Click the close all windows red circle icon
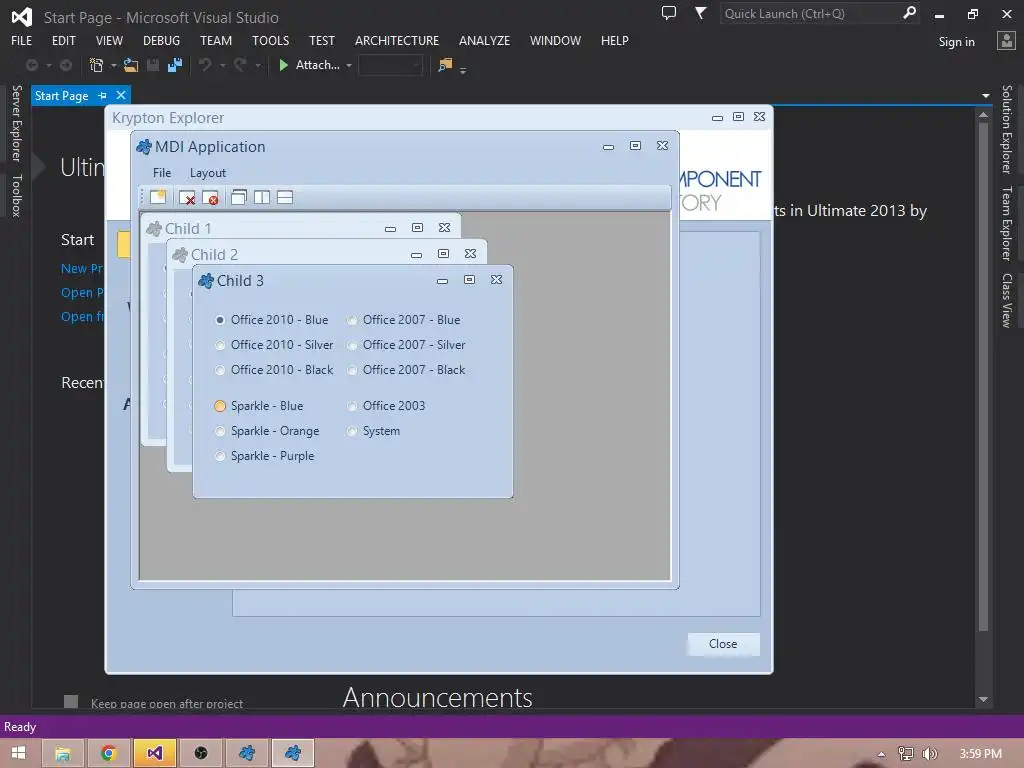The width and height of the screenshot is (1024, 768). click(210, 197)
